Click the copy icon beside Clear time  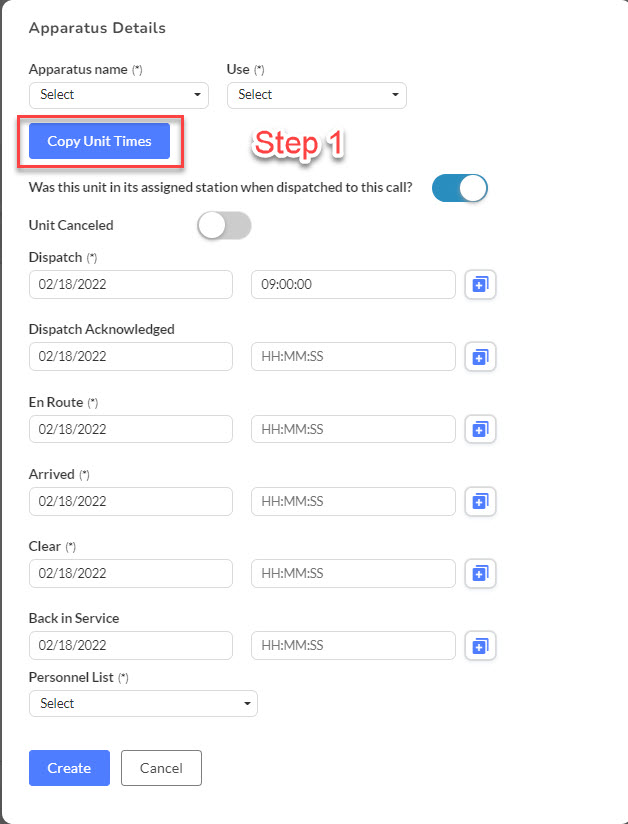480,573
